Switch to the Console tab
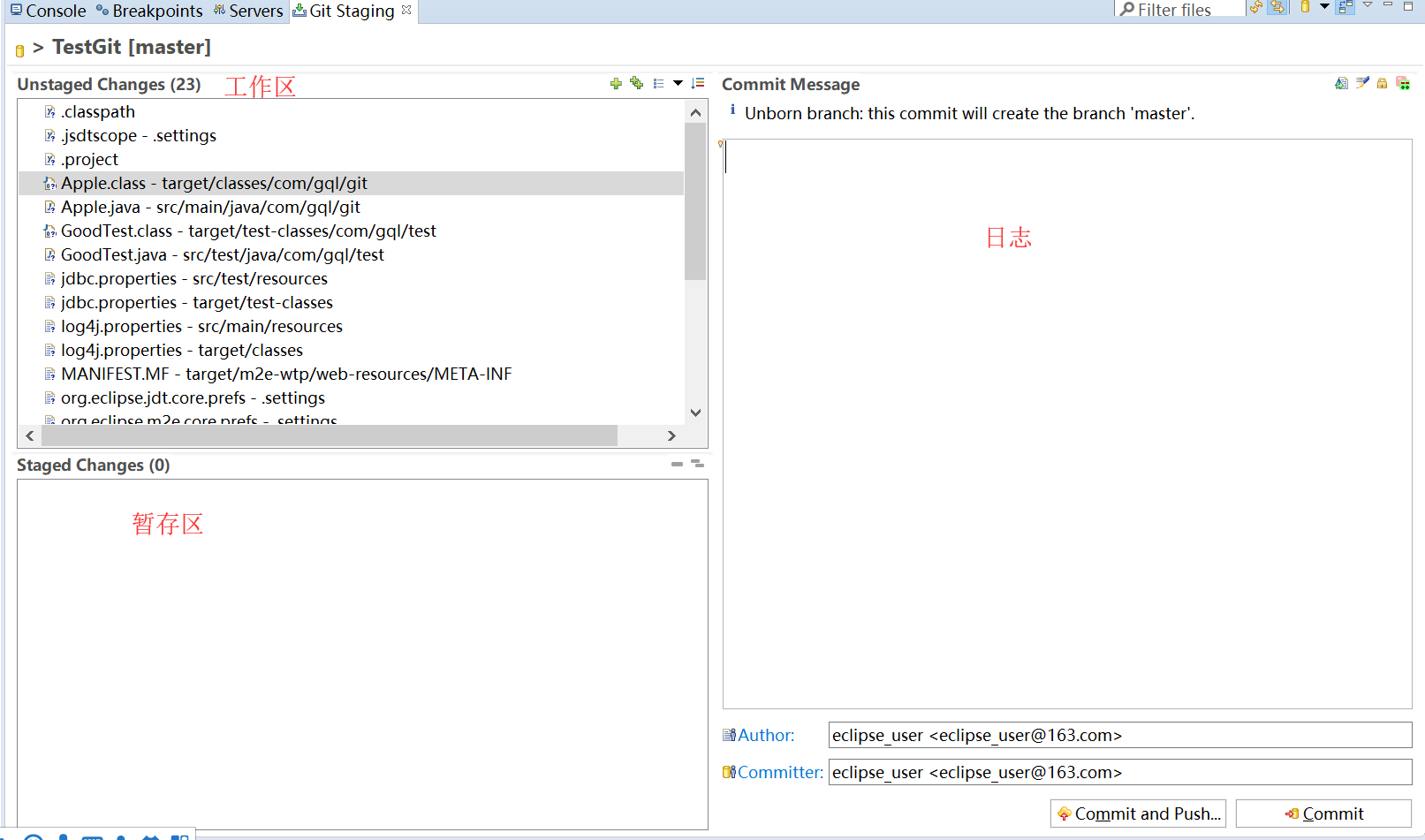Image resolution: width=1425 pixels, height=840 pixels. (x=48, y=11)
